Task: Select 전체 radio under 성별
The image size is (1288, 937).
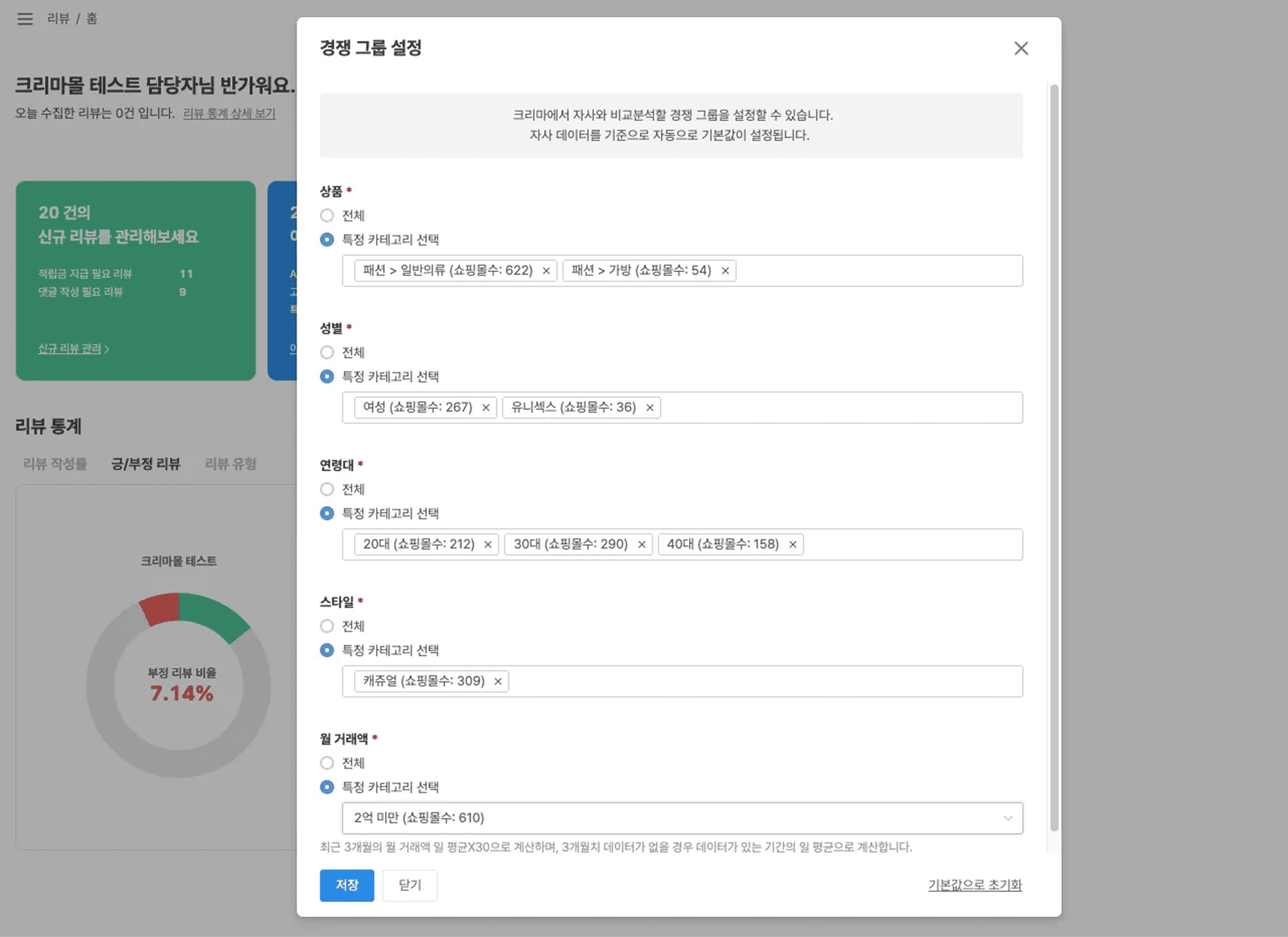Action: point(327,352)
